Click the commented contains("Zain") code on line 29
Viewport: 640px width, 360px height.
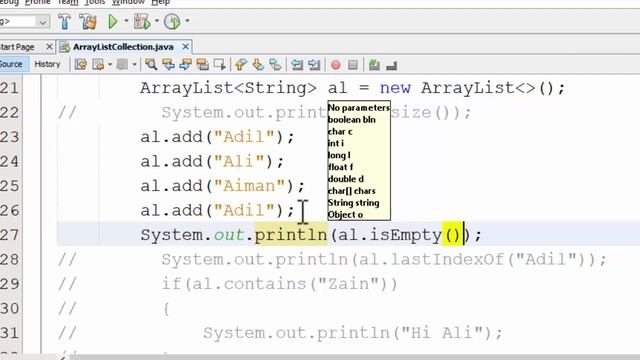280,284
